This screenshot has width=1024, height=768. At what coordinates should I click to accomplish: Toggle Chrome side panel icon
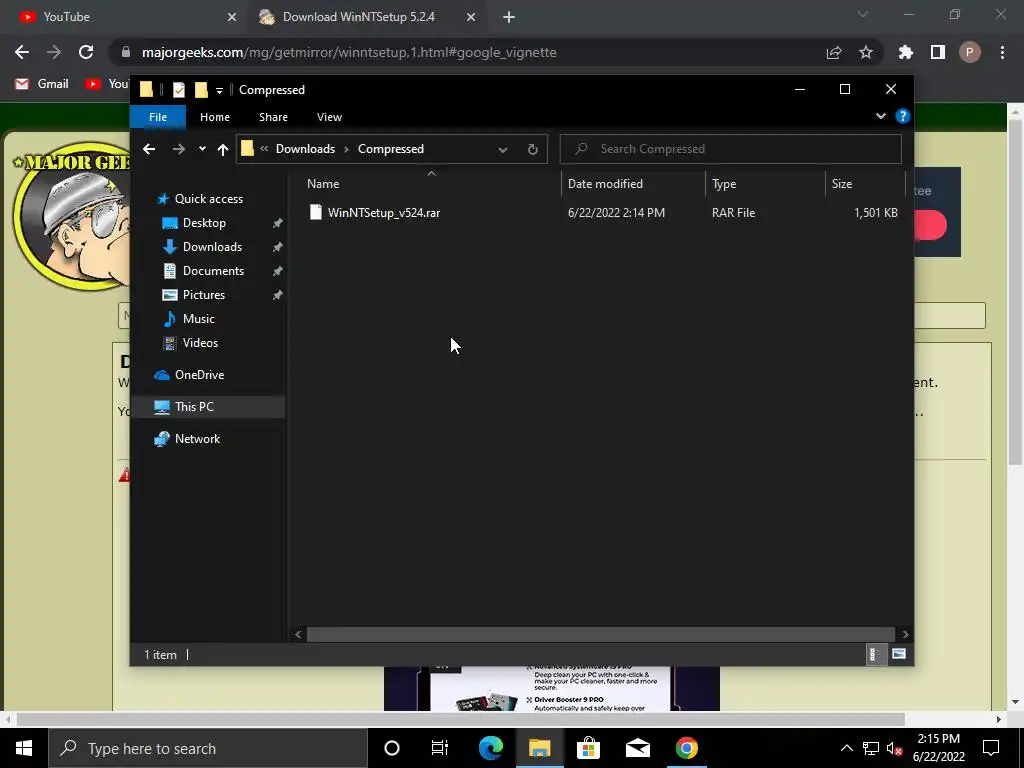(938, 52)
